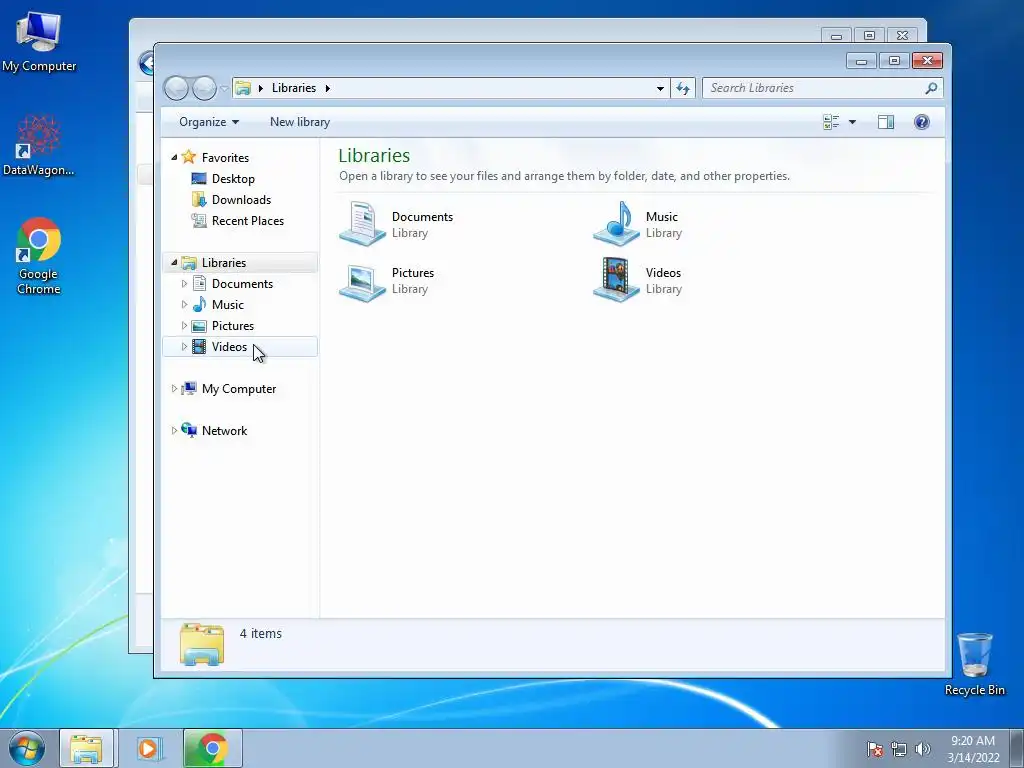The image size is (1024, 768).
Task: Open the Documents library icon in main pane
Action: (362, 224)
